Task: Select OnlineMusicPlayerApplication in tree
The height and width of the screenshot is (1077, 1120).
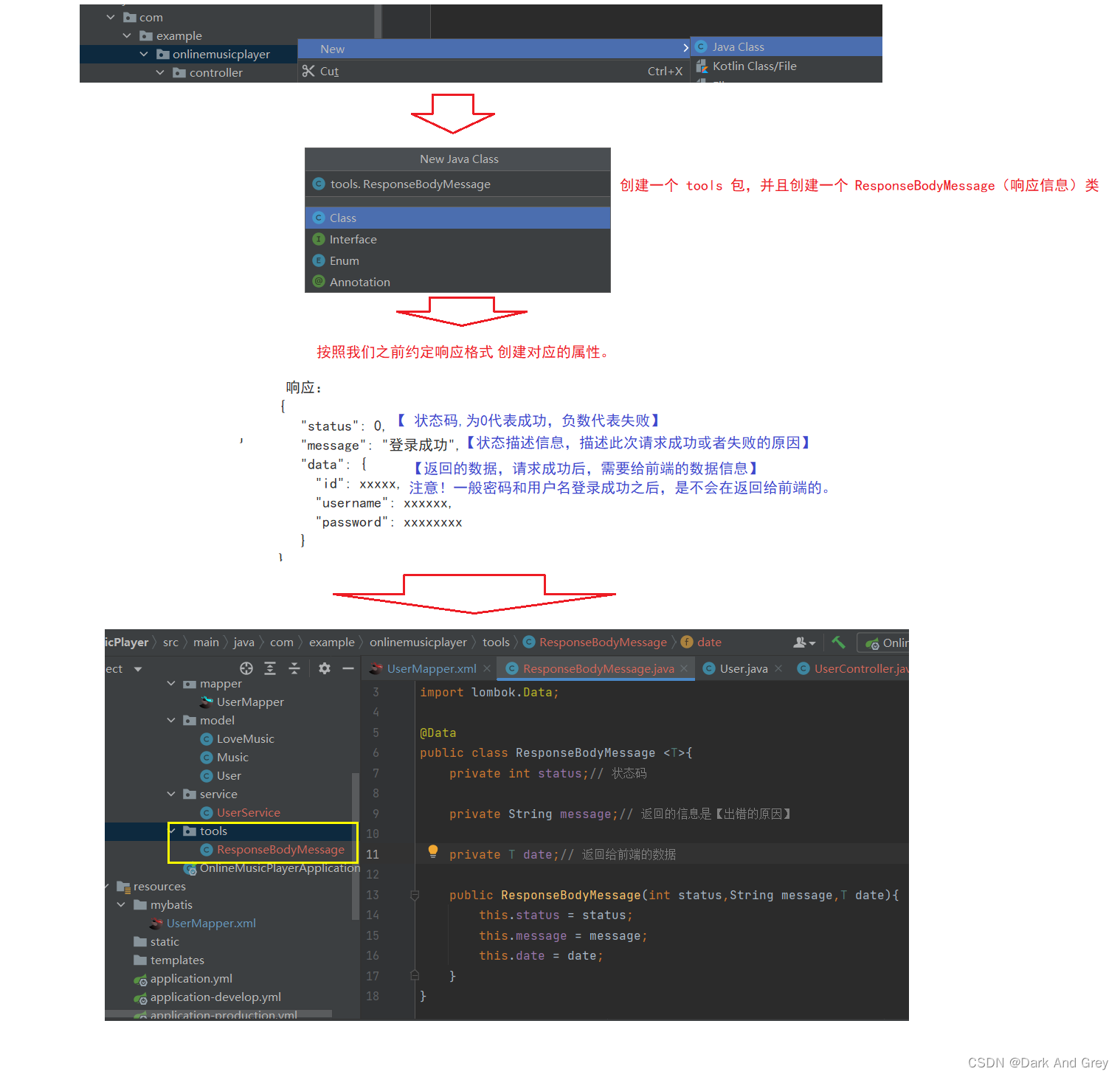Action: 272,868
